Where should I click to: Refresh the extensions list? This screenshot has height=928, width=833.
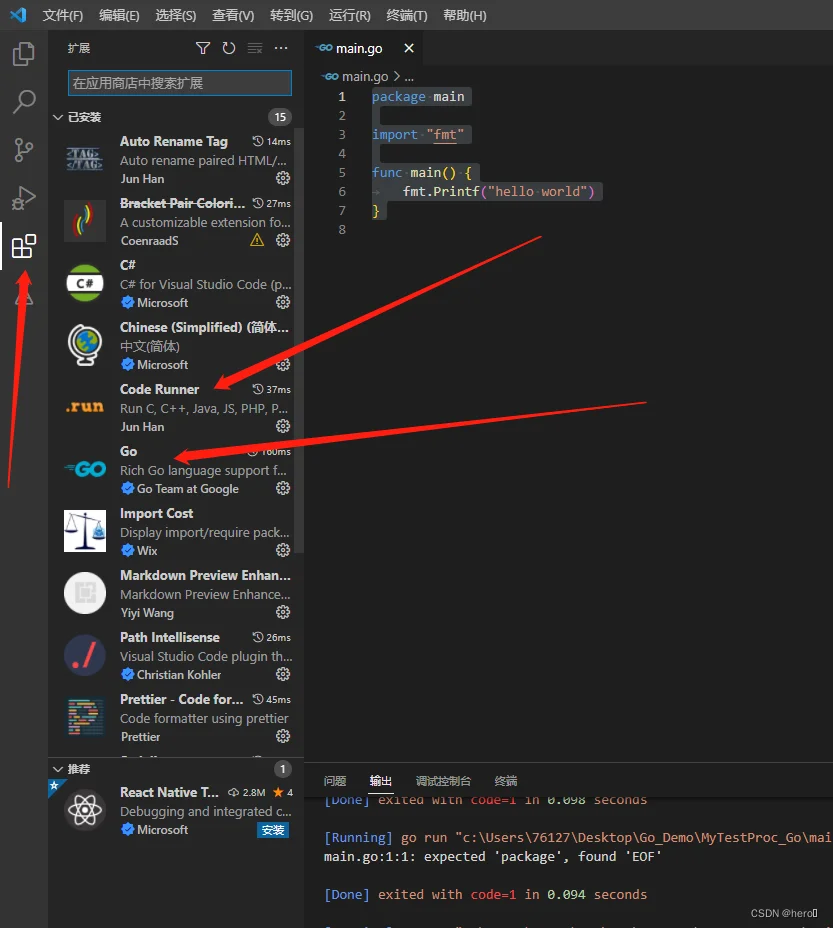[229, 48]
